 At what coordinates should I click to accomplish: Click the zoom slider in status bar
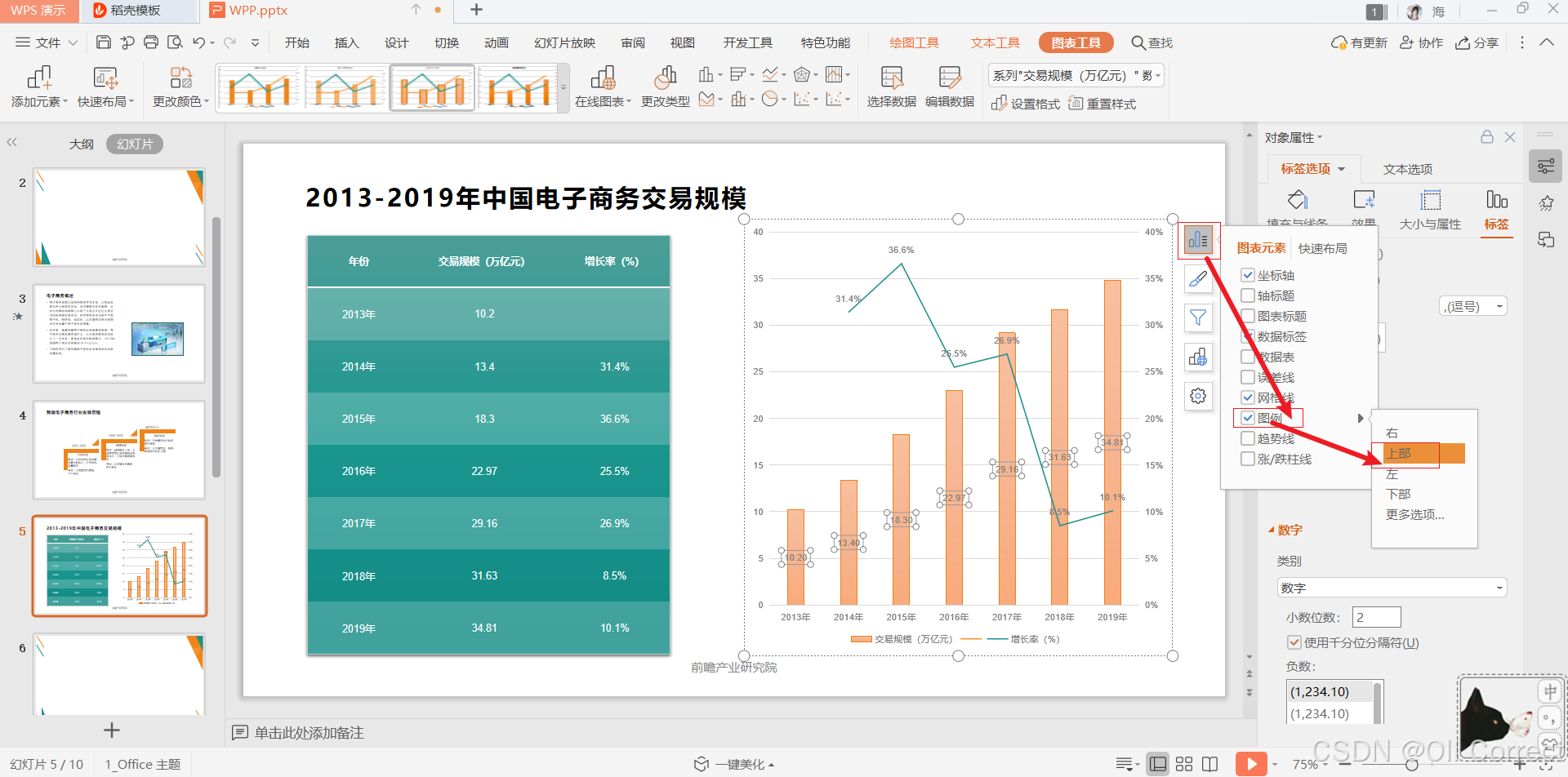tap(1411, 765)
